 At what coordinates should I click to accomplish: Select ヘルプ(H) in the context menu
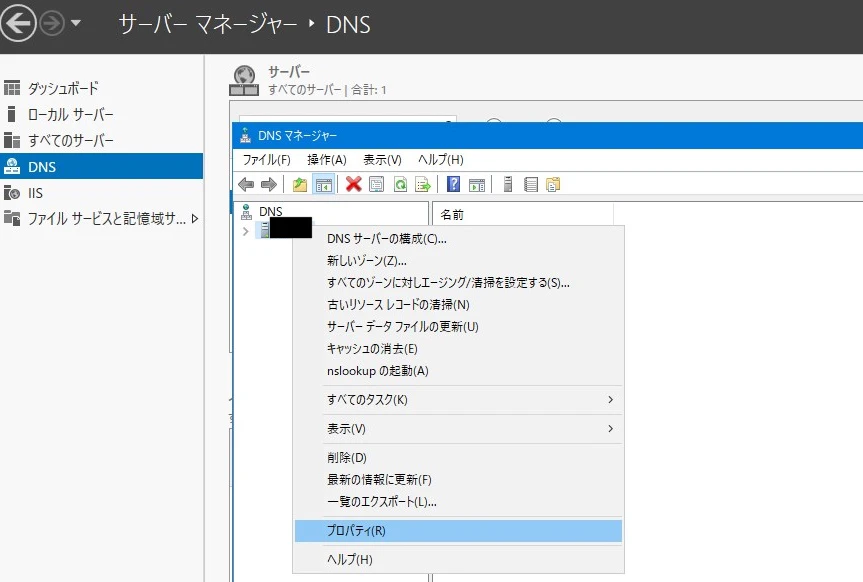coord(458,559)
